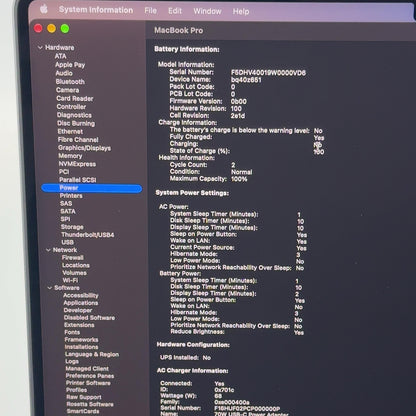Screen dimensions: 416x416
Task: Open the File menu
Action: click(151, 11)
